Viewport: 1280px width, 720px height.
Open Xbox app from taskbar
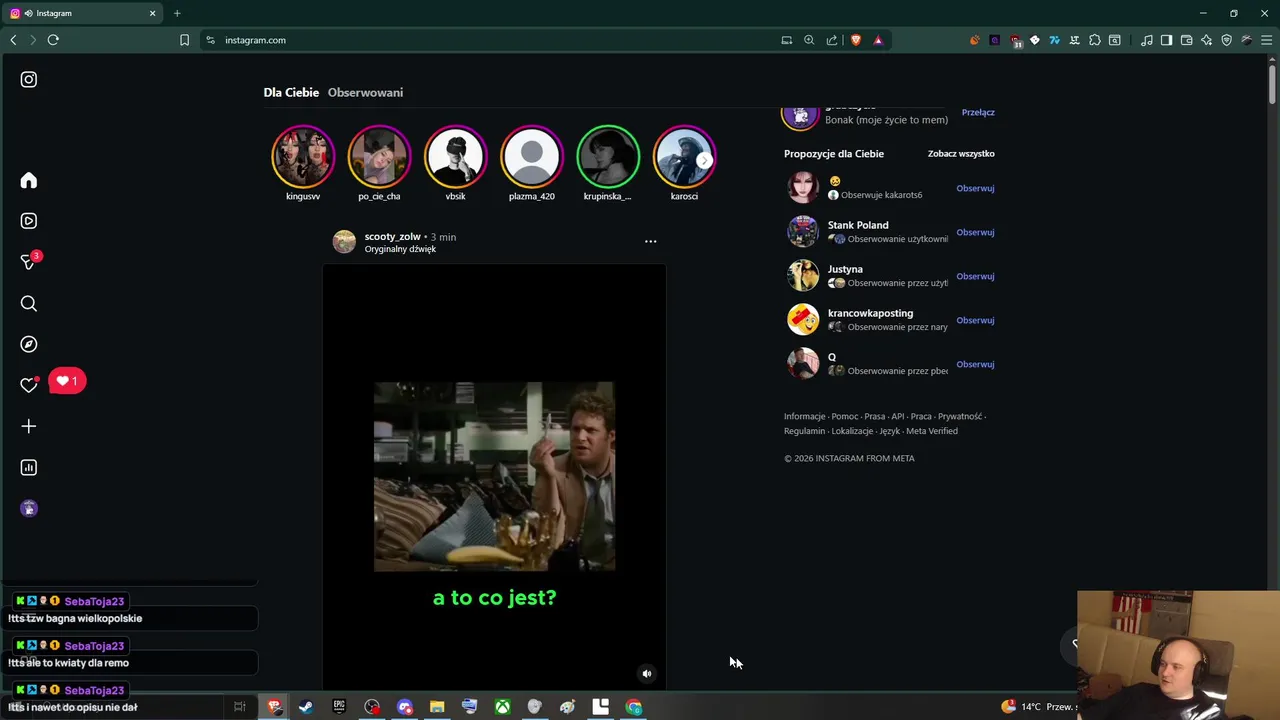pyautogui.click(x=502, y=707)
